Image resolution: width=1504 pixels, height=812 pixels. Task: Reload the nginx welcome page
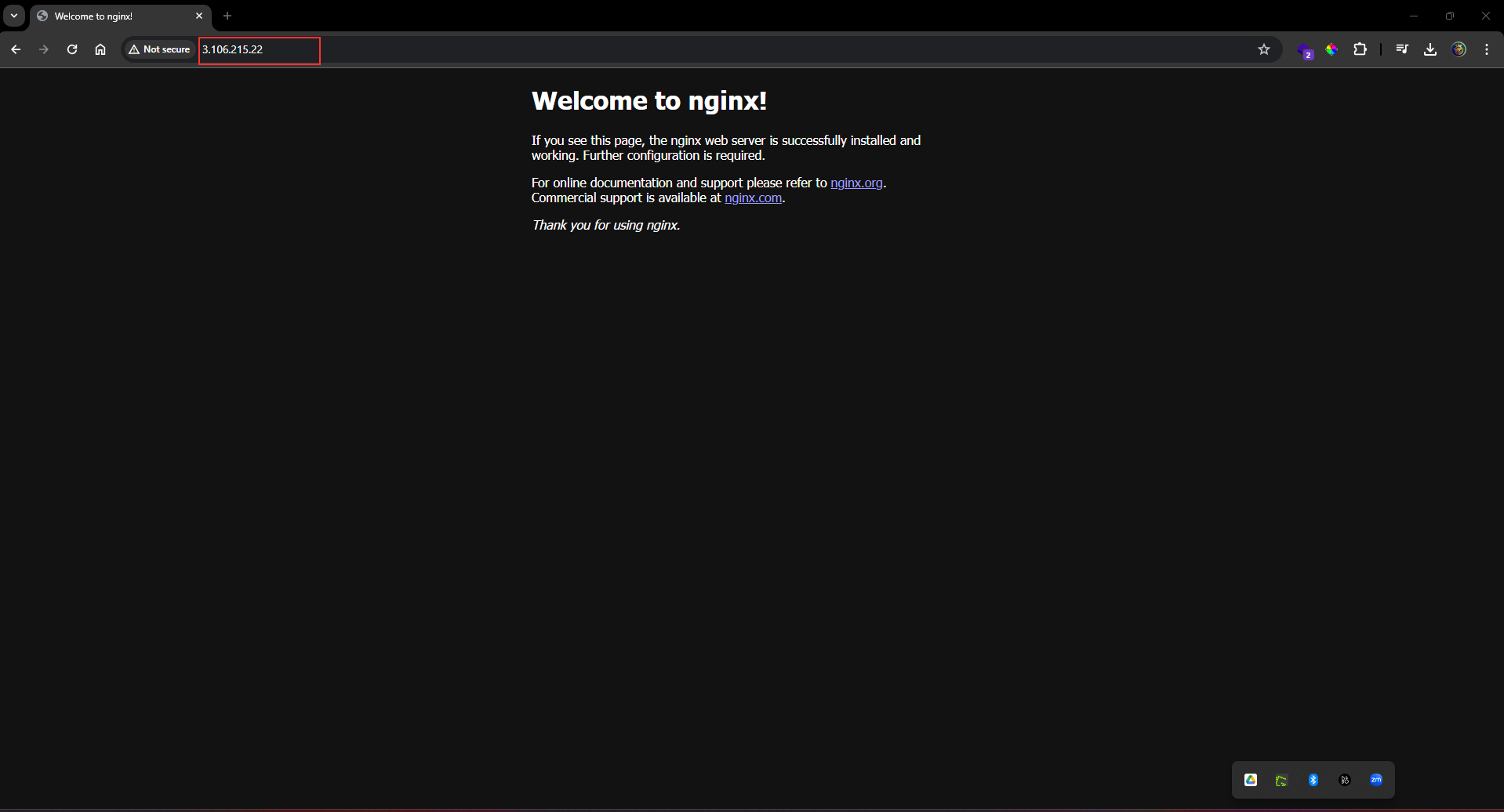pyautogui.click(x=72, y=49)
